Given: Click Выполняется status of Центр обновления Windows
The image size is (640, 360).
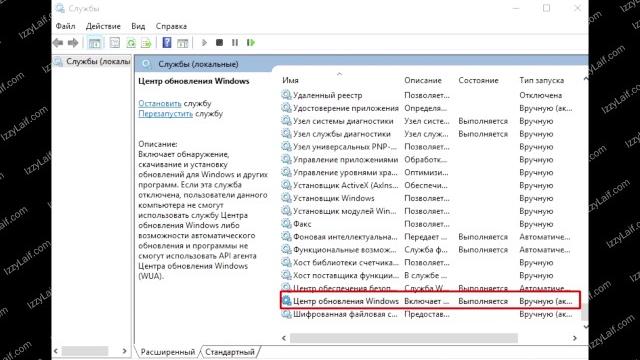Looking at the screenshot, I should coord(483,301).
